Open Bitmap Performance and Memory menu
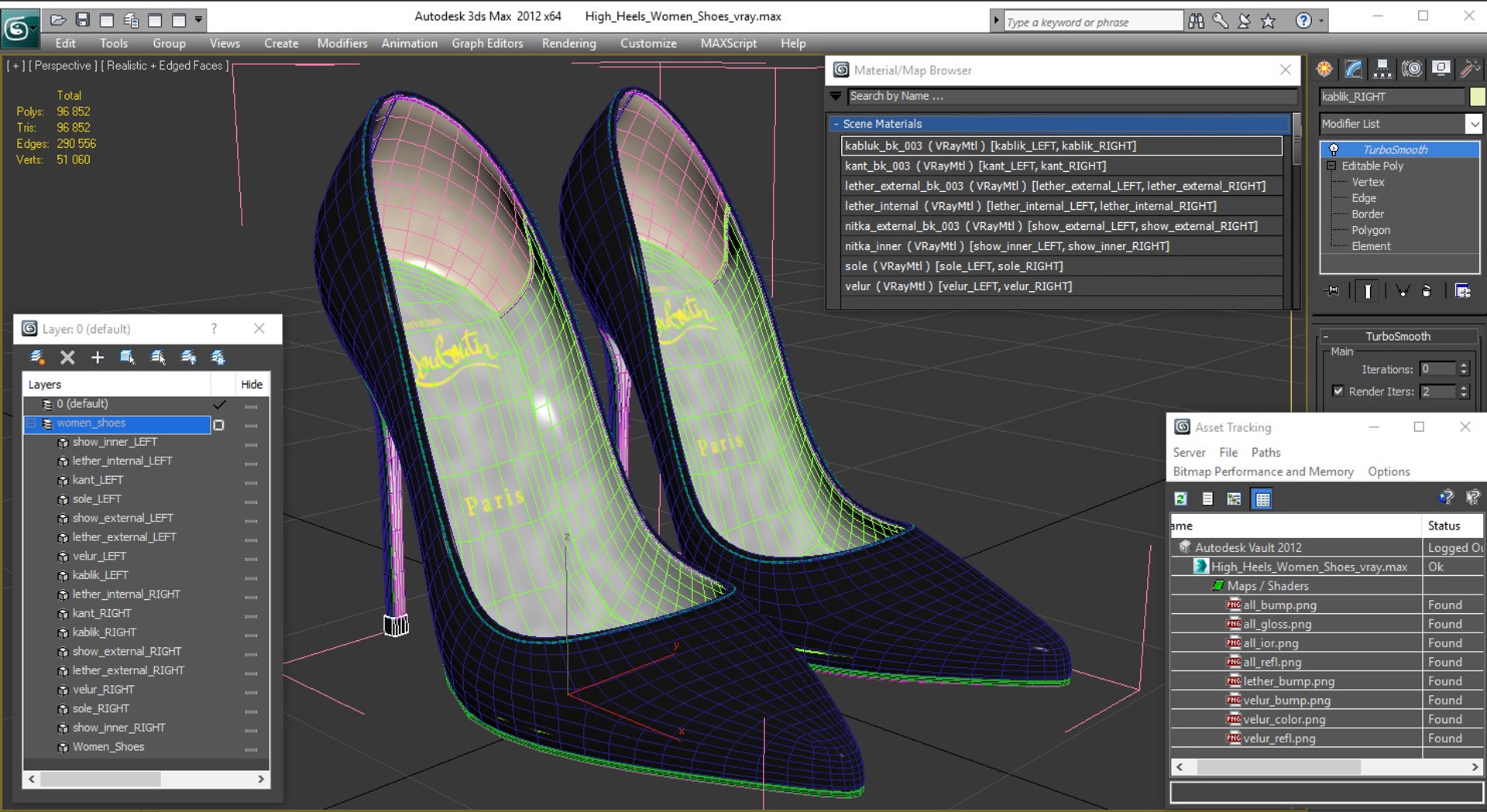1487x812 pixels. [1263, 471]
